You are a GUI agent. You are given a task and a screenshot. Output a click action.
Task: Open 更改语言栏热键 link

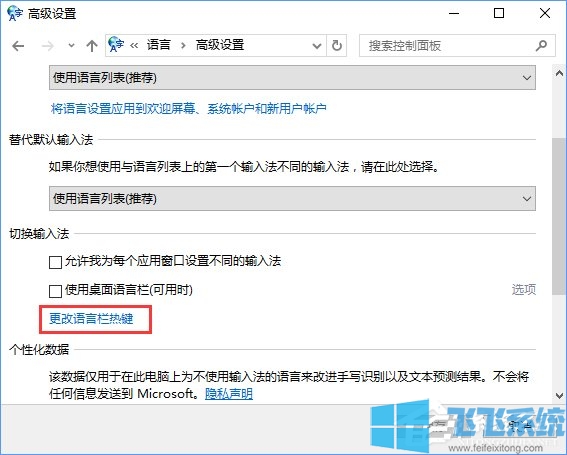91,319
